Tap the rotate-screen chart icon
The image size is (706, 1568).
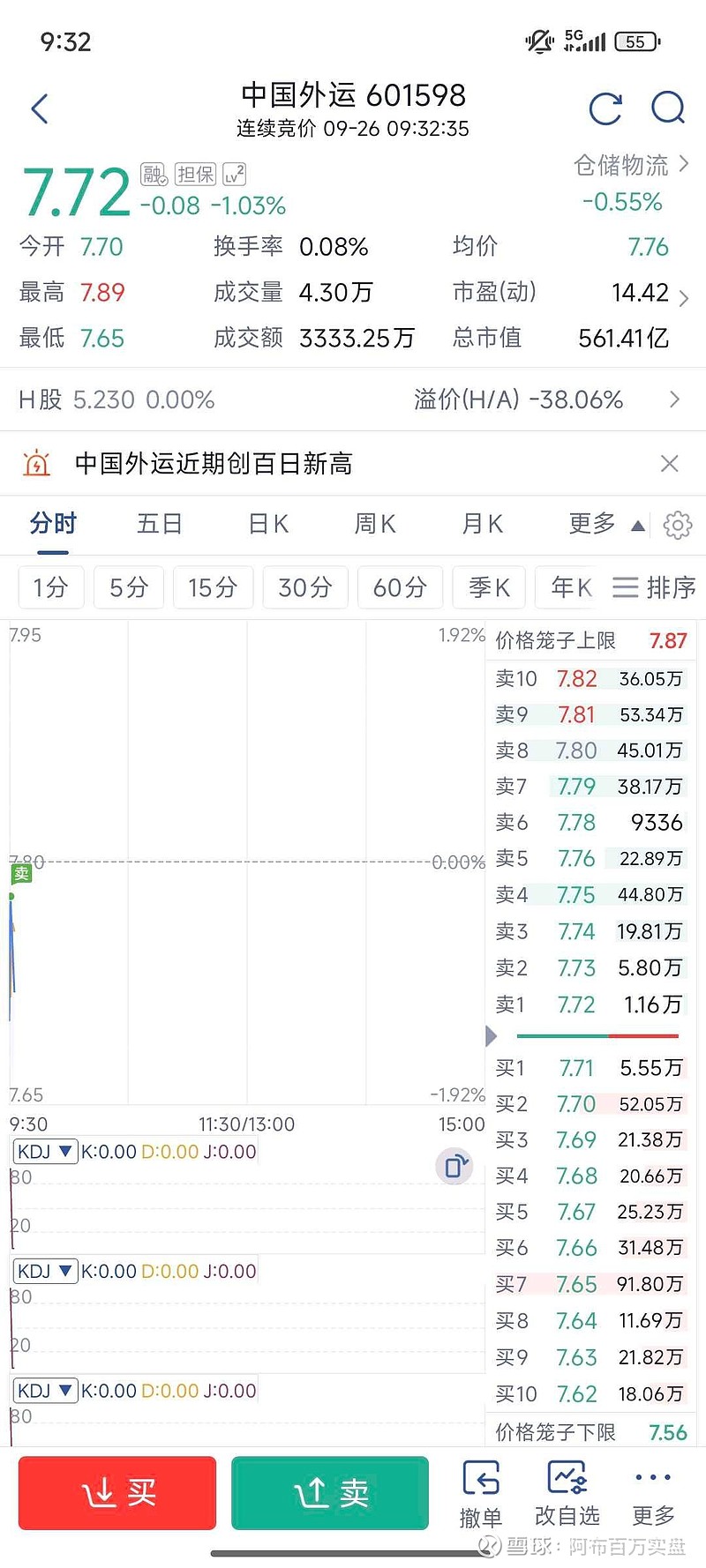tap(455, 1166)
